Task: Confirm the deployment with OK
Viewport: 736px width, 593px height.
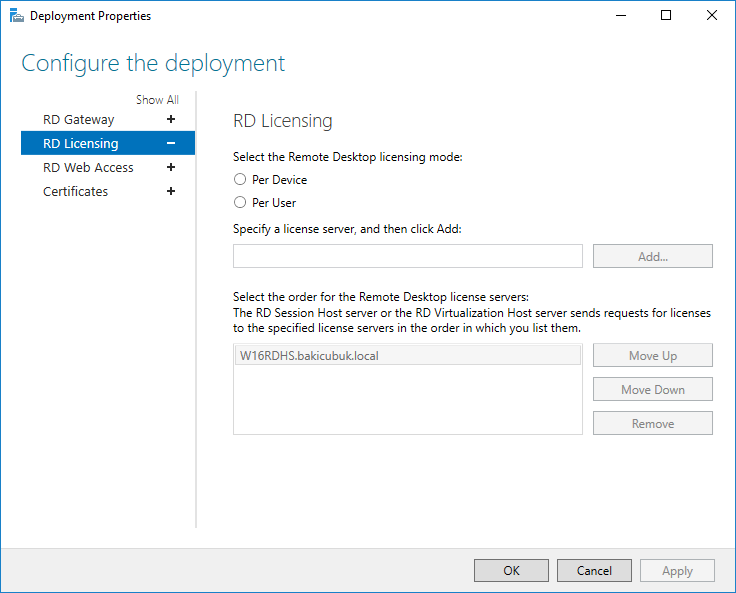Action: pos(511,570)
